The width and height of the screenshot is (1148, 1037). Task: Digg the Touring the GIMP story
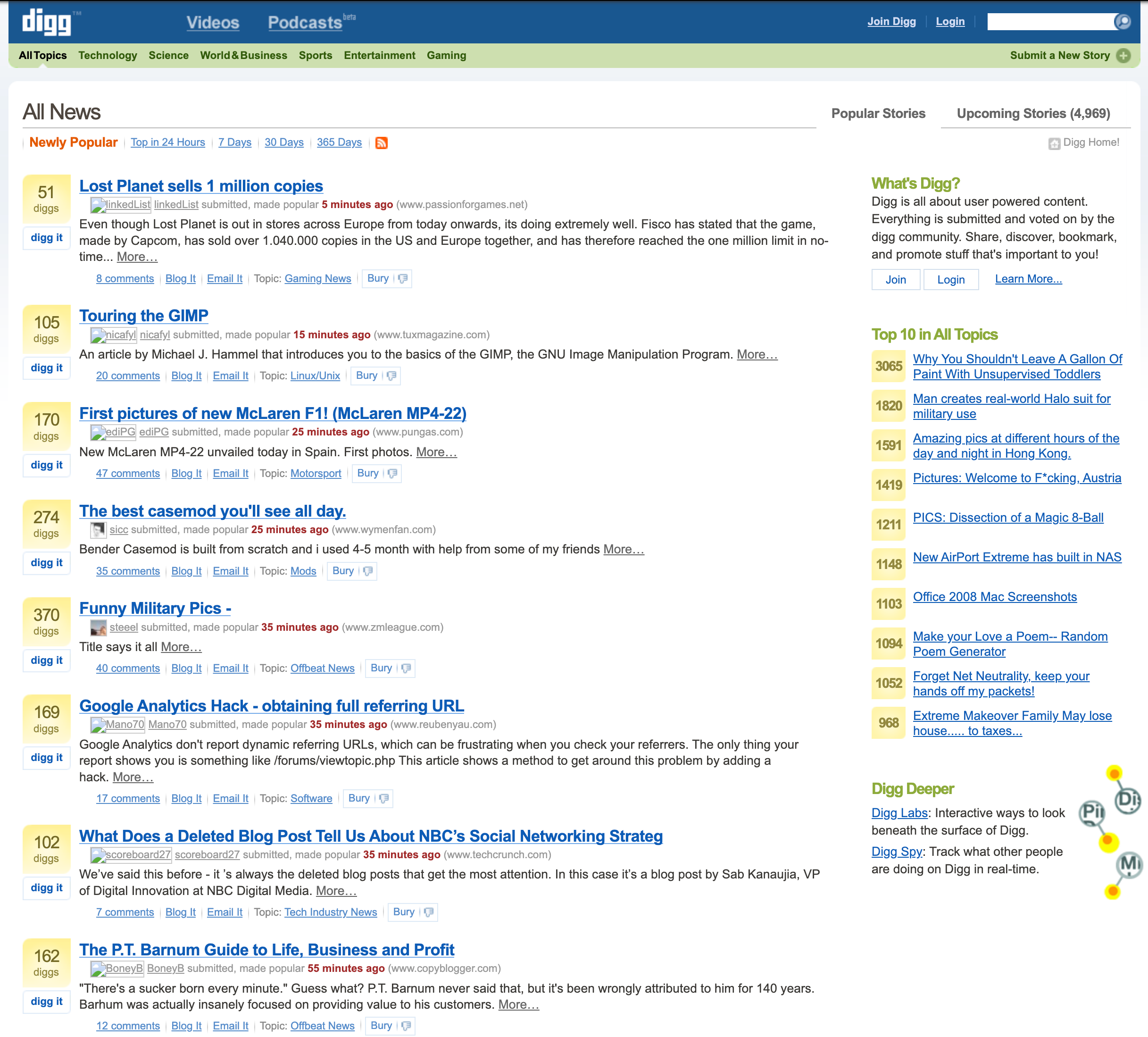tap(46, 368)
